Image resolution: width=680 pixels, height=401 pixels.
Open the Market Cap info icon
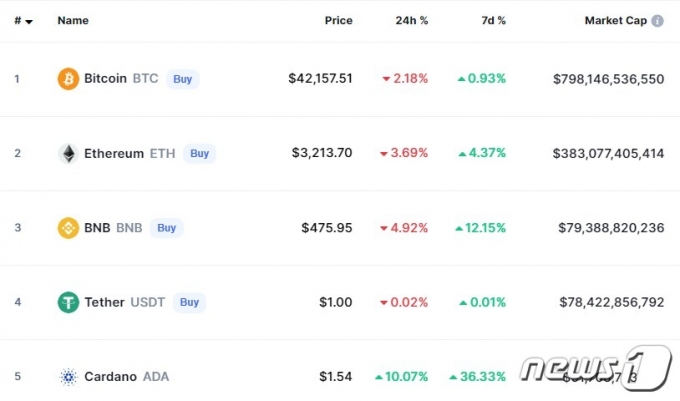(657, 21)
